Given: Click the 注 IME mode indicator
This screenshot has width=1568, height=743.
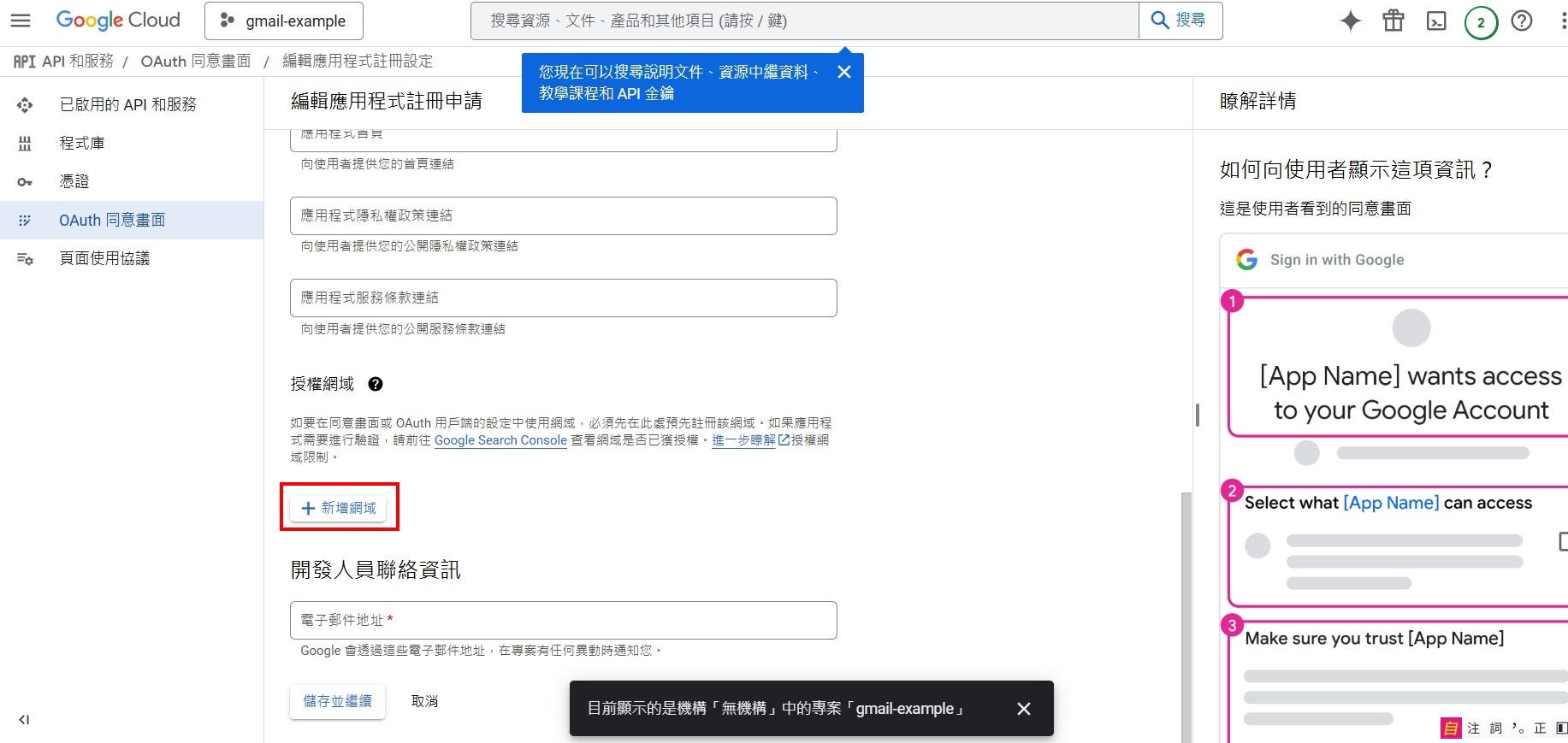Looking at the screenshot, I should (1473, 728).
